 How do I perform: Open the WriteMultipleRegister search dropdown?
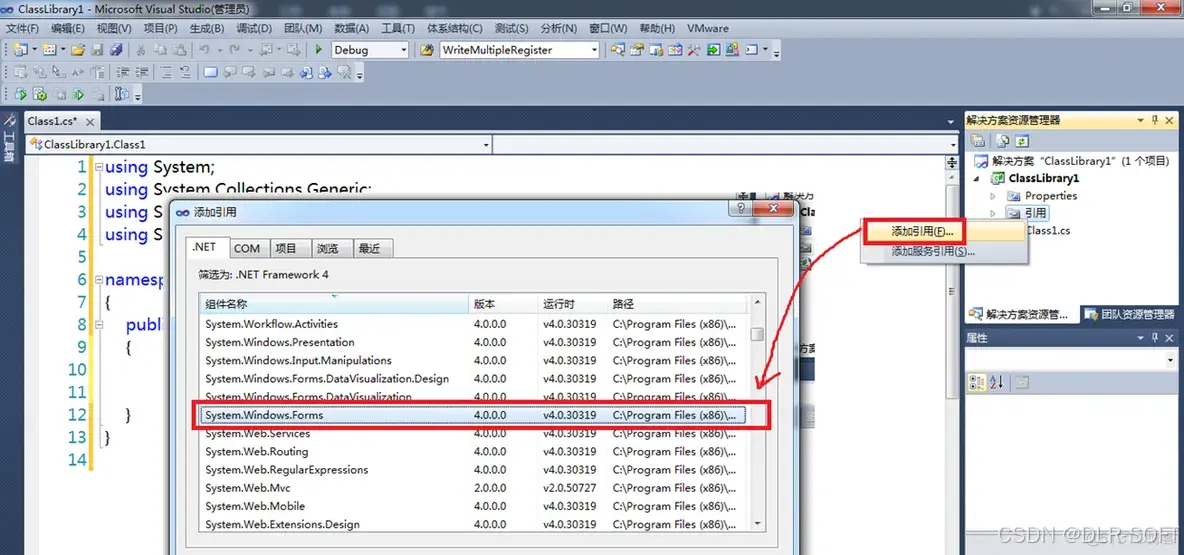click(594, 50)
